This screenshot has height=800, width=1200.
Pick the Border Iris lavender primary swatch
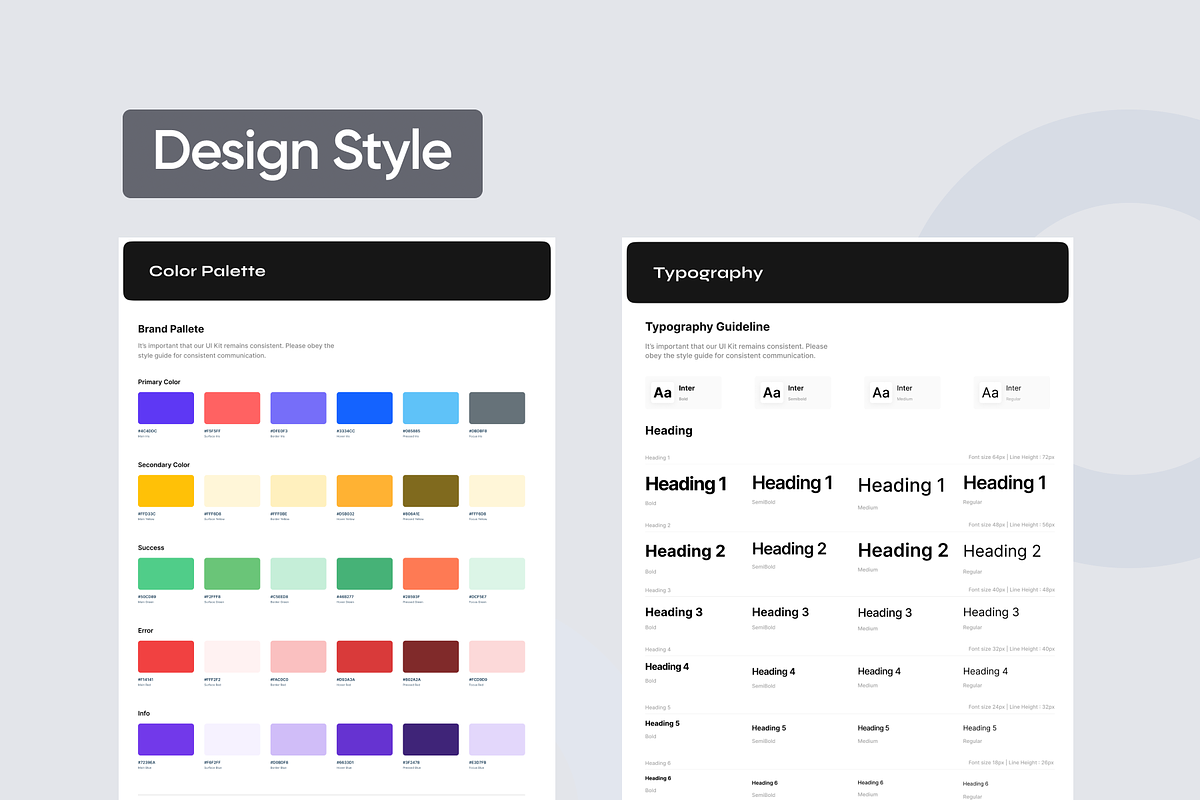pos(298,408)
